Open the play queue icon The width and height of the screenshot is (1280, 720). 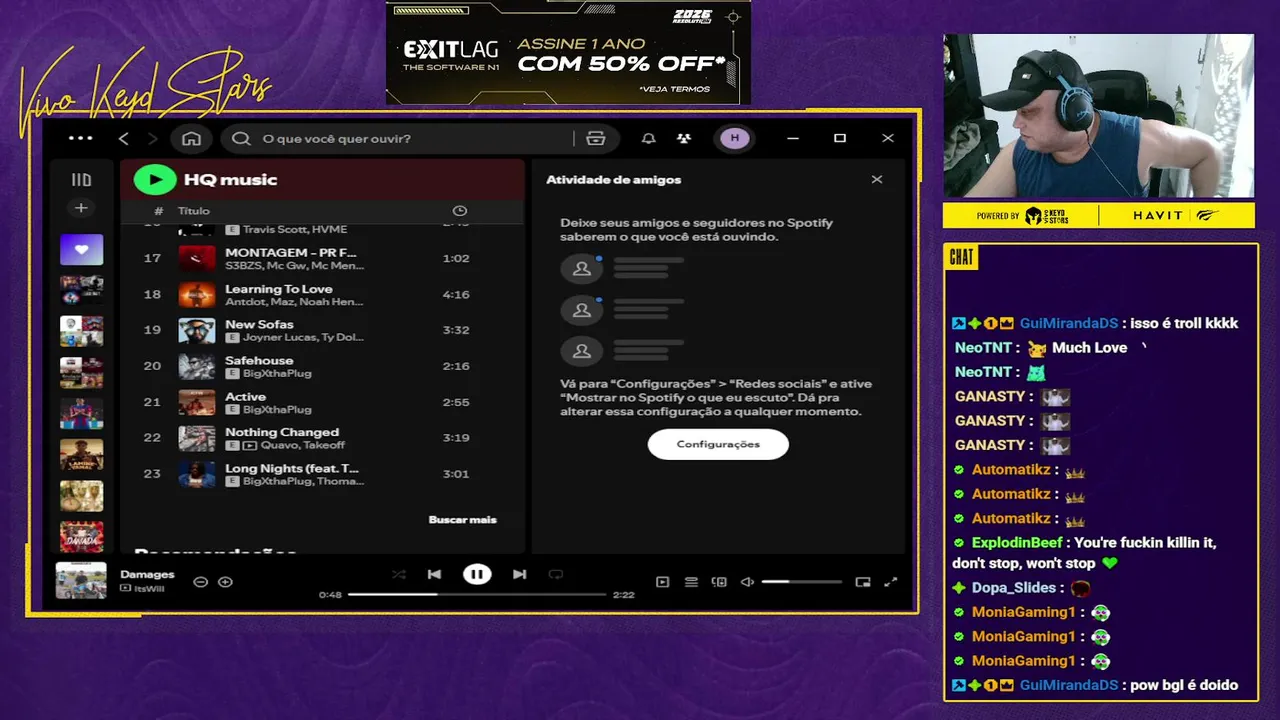click(x=691, y=582)
